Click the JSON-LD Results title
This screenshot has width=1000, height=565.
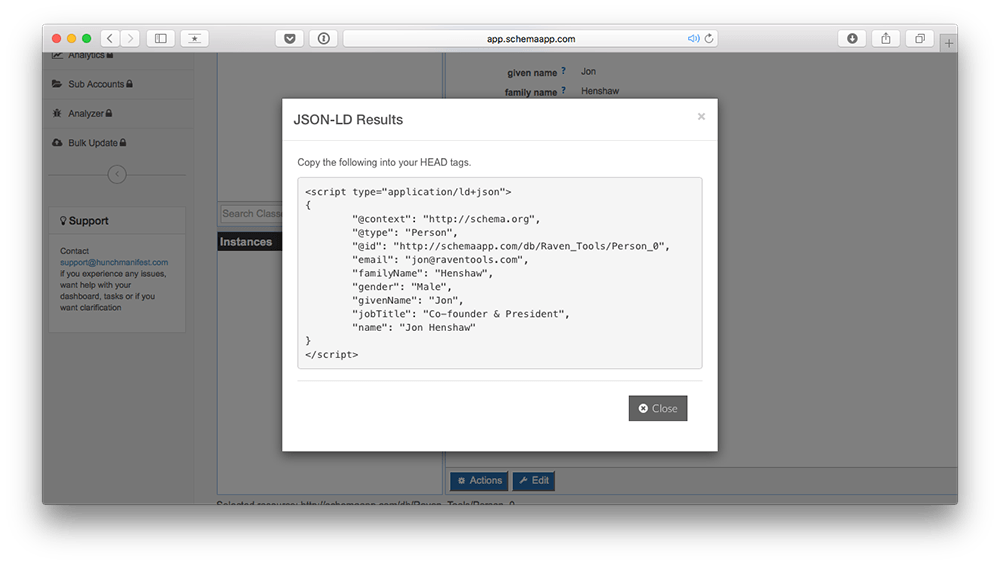click(x=348, y=120)
